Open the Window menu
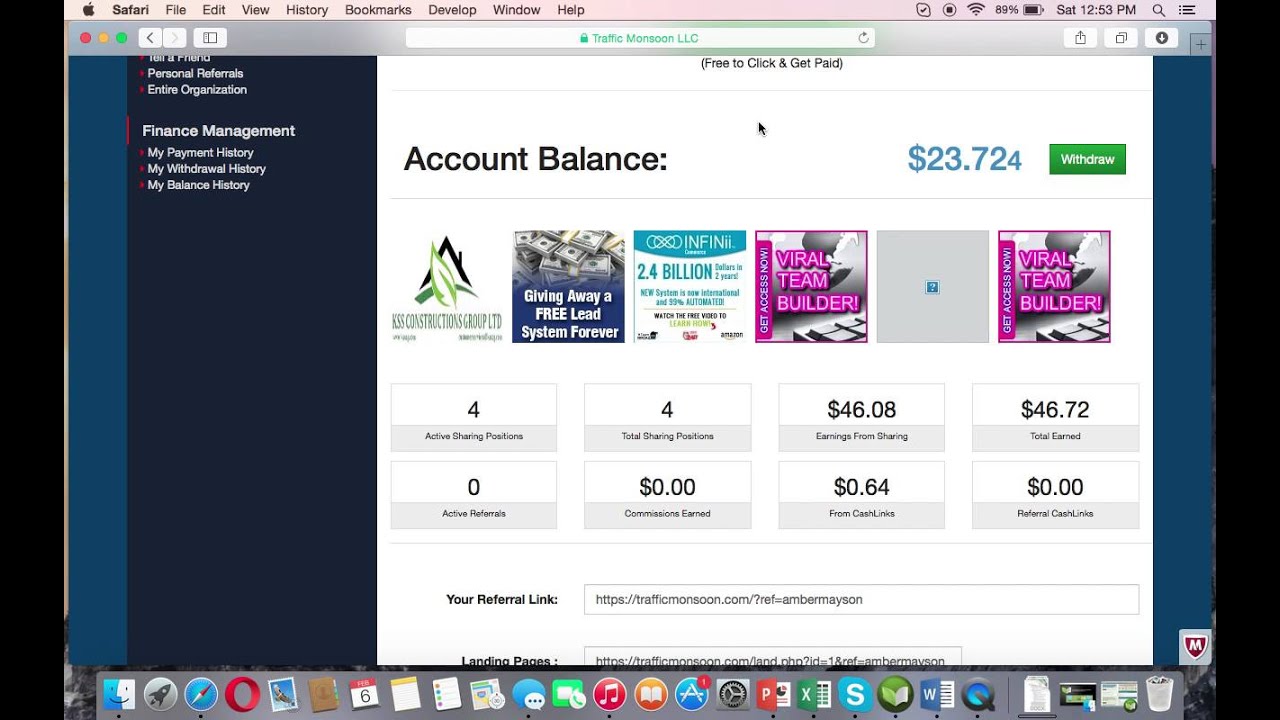This screenshot has height=720, width=1280. [x=517, y=10]
